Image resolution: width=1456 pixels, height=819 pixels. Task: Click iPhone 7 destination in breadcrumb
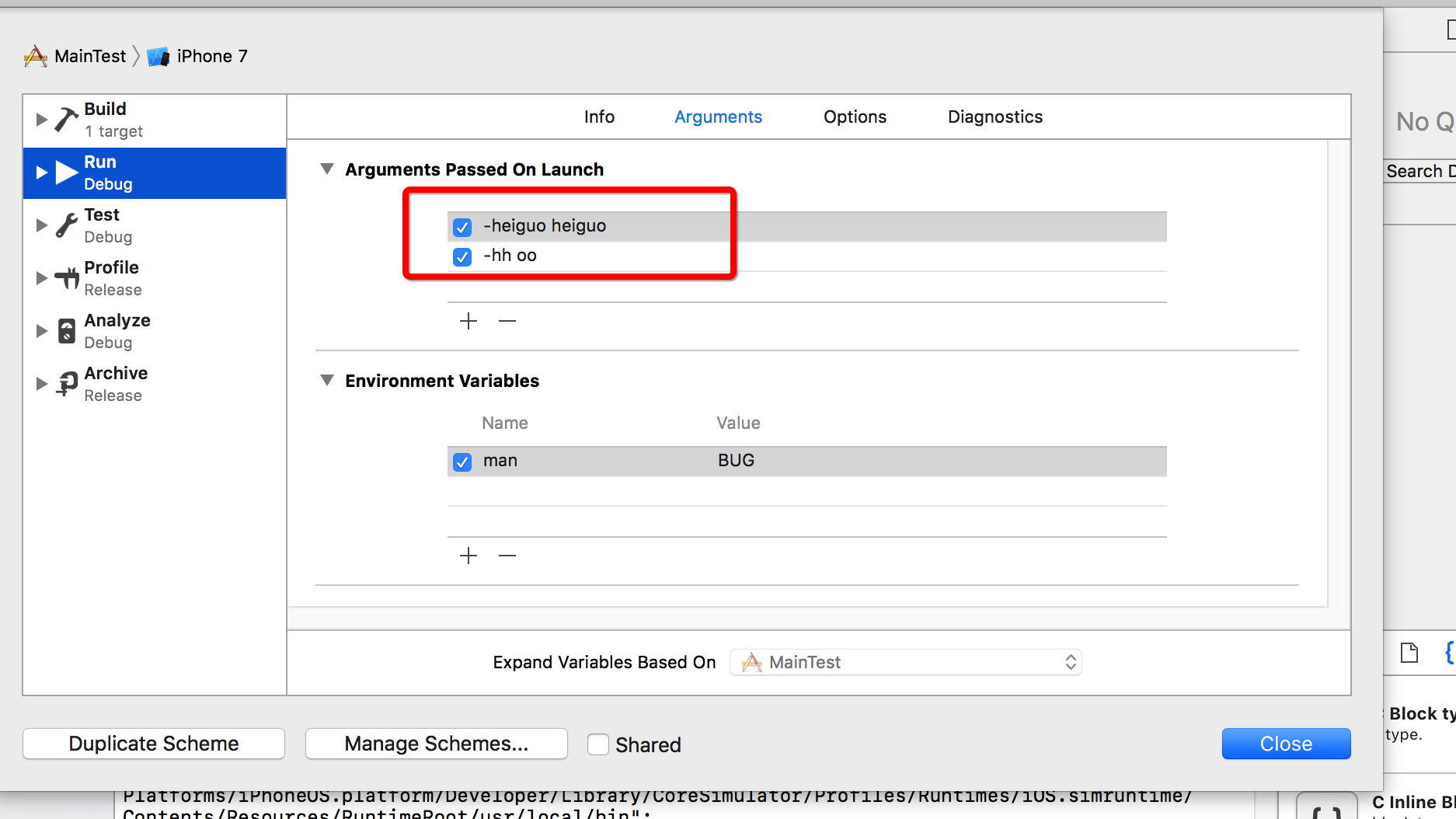point(212,56)
